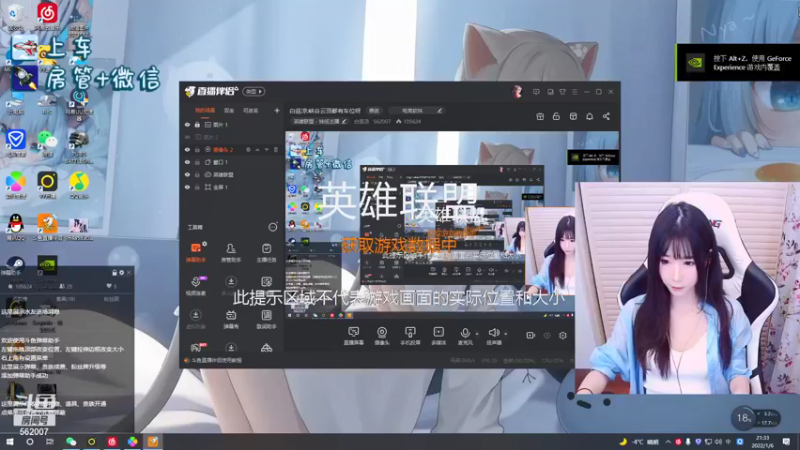
Task: Toggle visibility of 全屏 1 layer
Action: [x=187, y=187]
